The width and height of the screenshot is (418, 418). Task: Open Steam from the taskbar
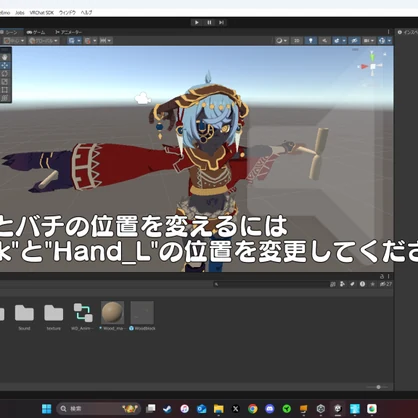(167, 408)
